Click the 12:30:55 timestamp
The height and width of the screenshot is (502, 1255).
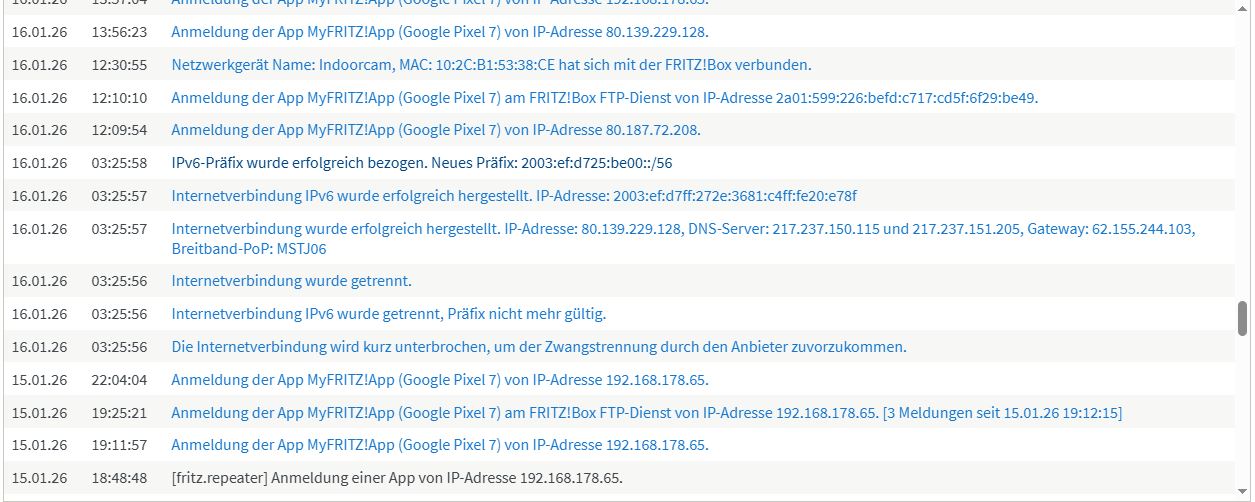click(119, 65)
